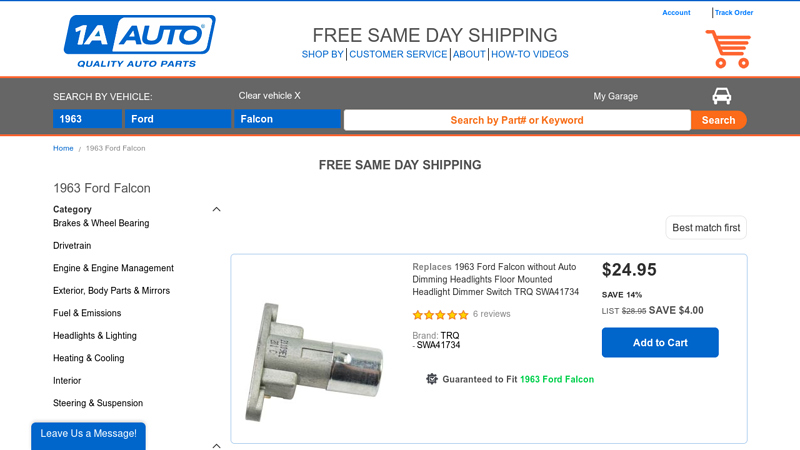Image resolution: width=800 pixels, height=450 pixels.
Task: Open the HOW-TO VIDEOS menu item
Action: point(529,55)
